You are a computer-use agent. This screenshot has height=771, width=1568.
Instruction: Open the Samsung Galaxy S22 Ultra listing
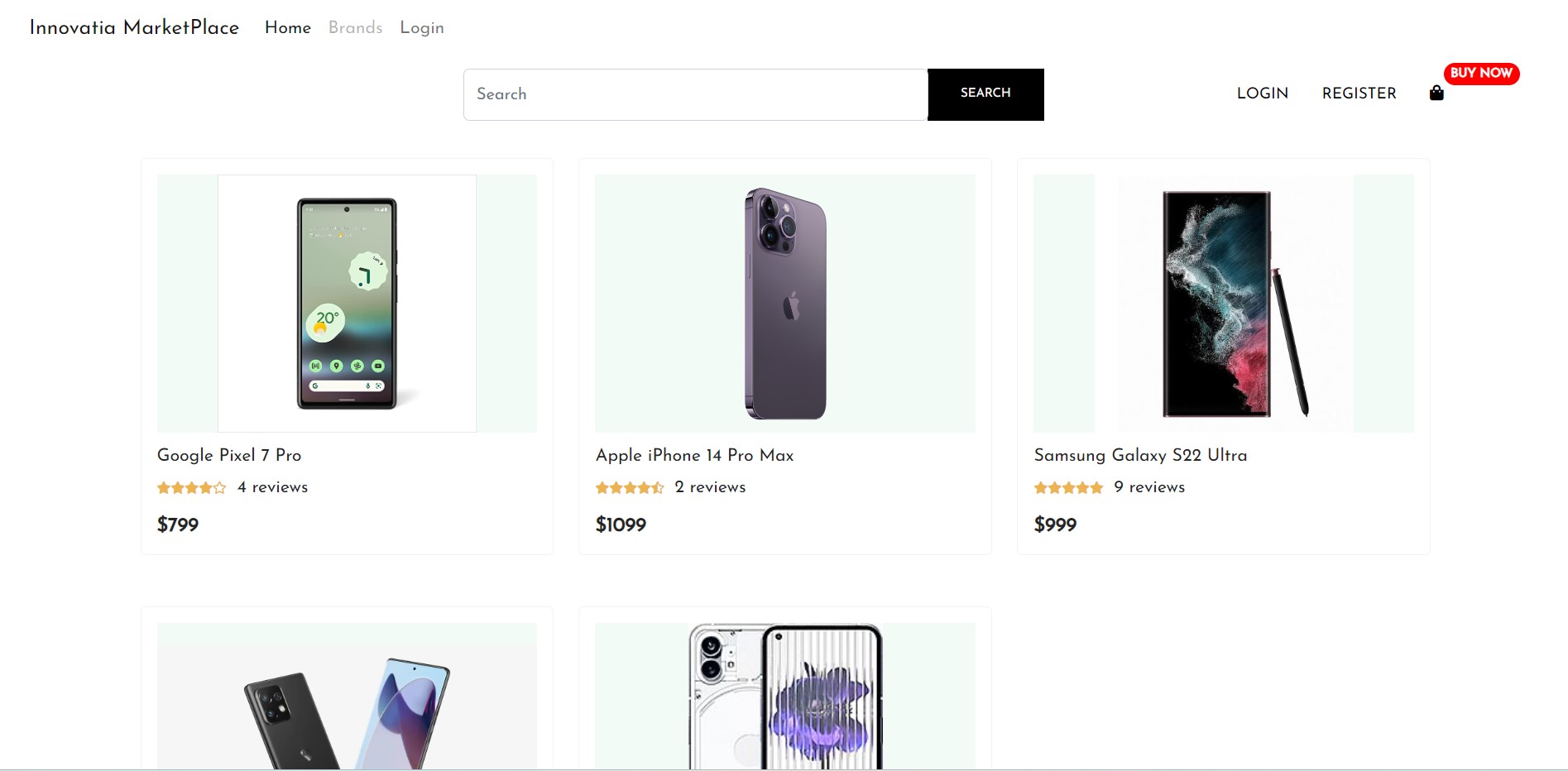coord(1140,455)
